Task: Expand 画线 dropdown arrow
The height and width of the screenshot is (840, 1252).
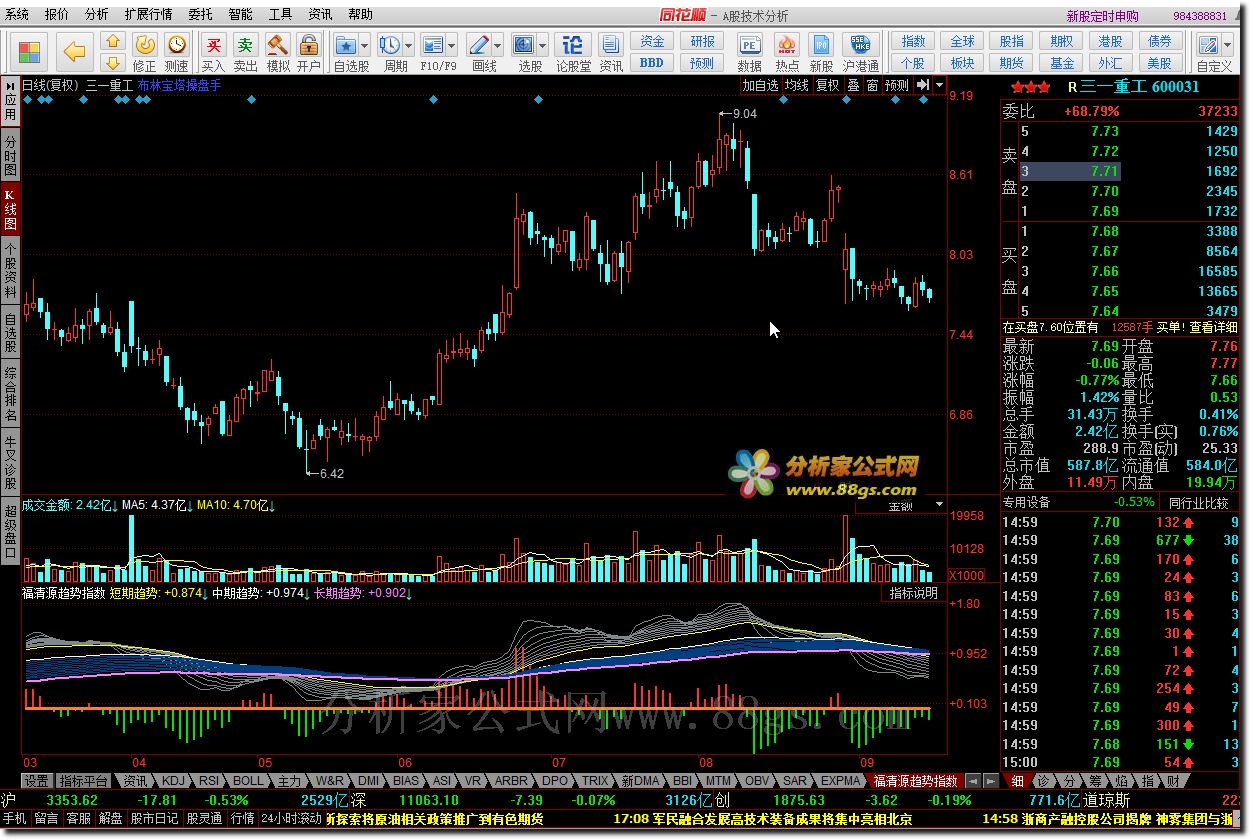Action: click(499, 45)
